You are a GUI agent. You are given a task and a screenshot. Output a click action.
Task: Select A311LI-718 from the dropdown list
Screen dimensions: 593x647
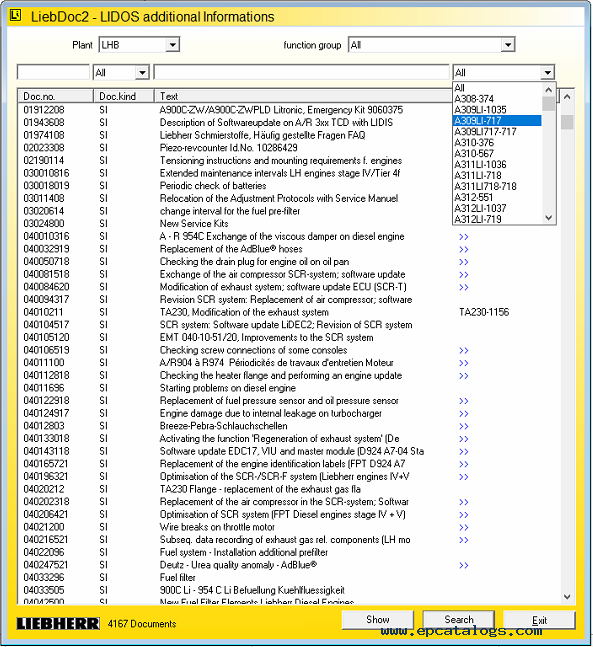(497, 175)
